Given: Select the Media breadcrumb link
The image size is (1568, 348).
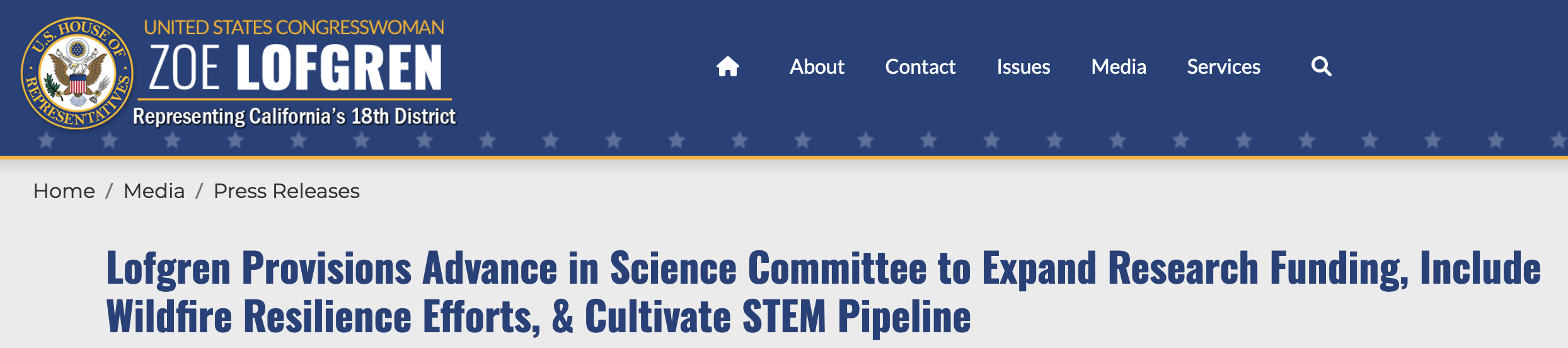Looking at the screenshot, I should (154, 191).
